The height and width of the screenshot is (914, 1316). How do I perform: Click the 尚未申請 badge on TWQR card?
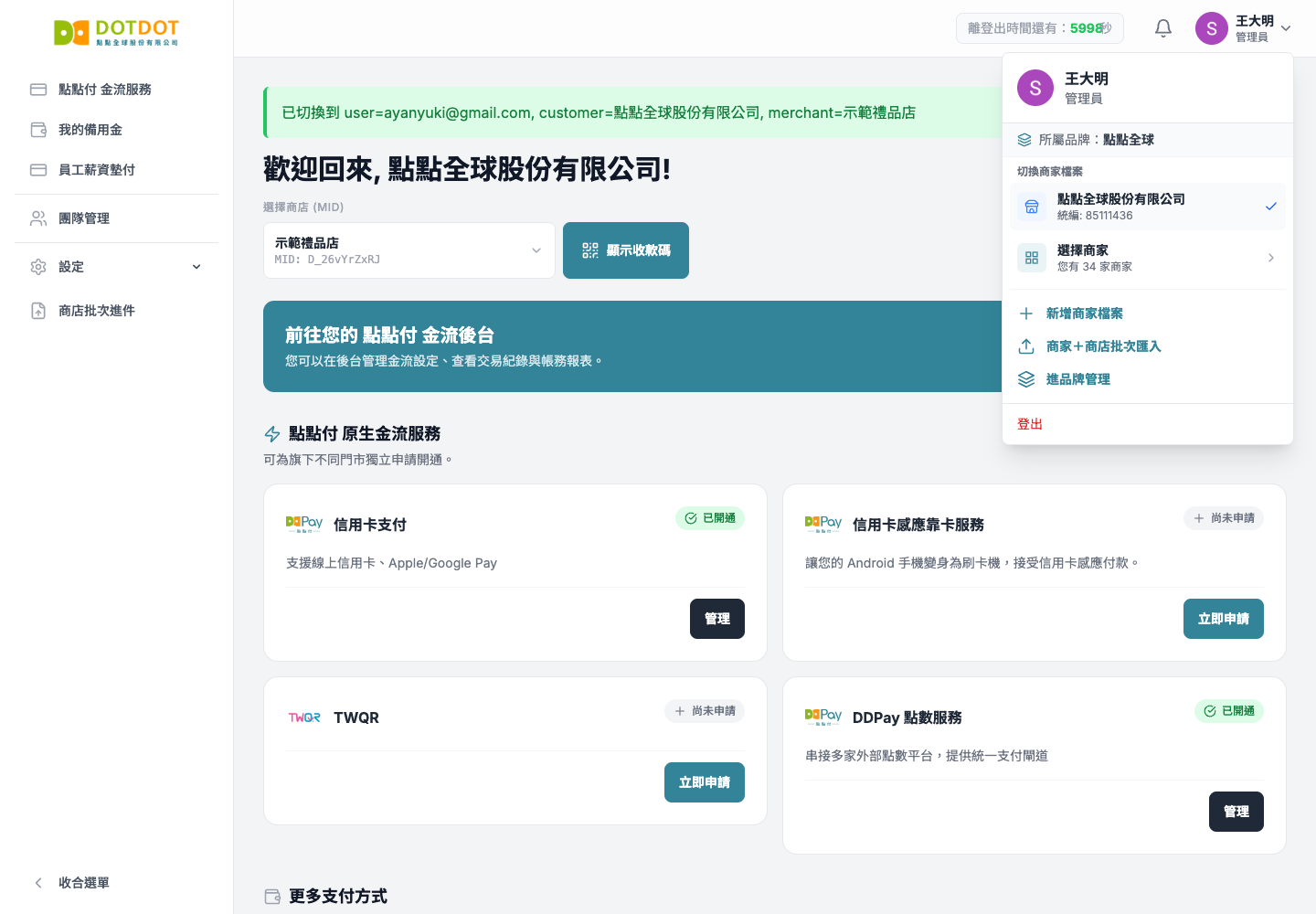click(x=705, y=711)
